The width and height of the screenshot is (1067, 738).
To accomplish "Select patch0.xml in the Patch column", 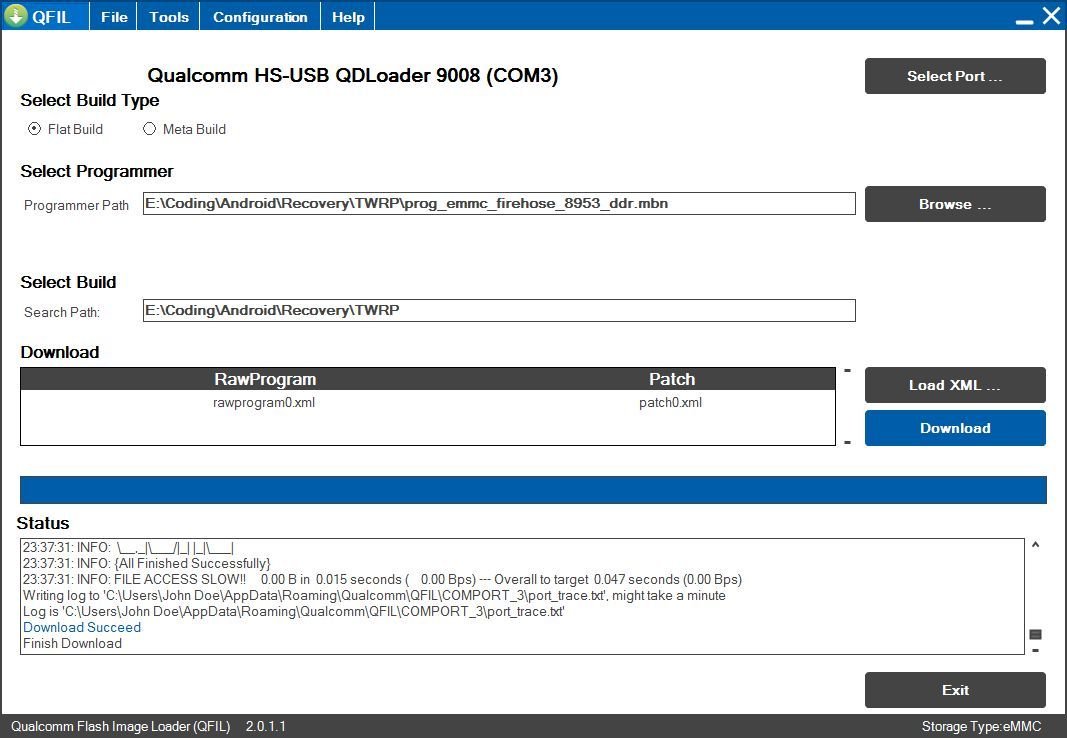I will (670, 402).
